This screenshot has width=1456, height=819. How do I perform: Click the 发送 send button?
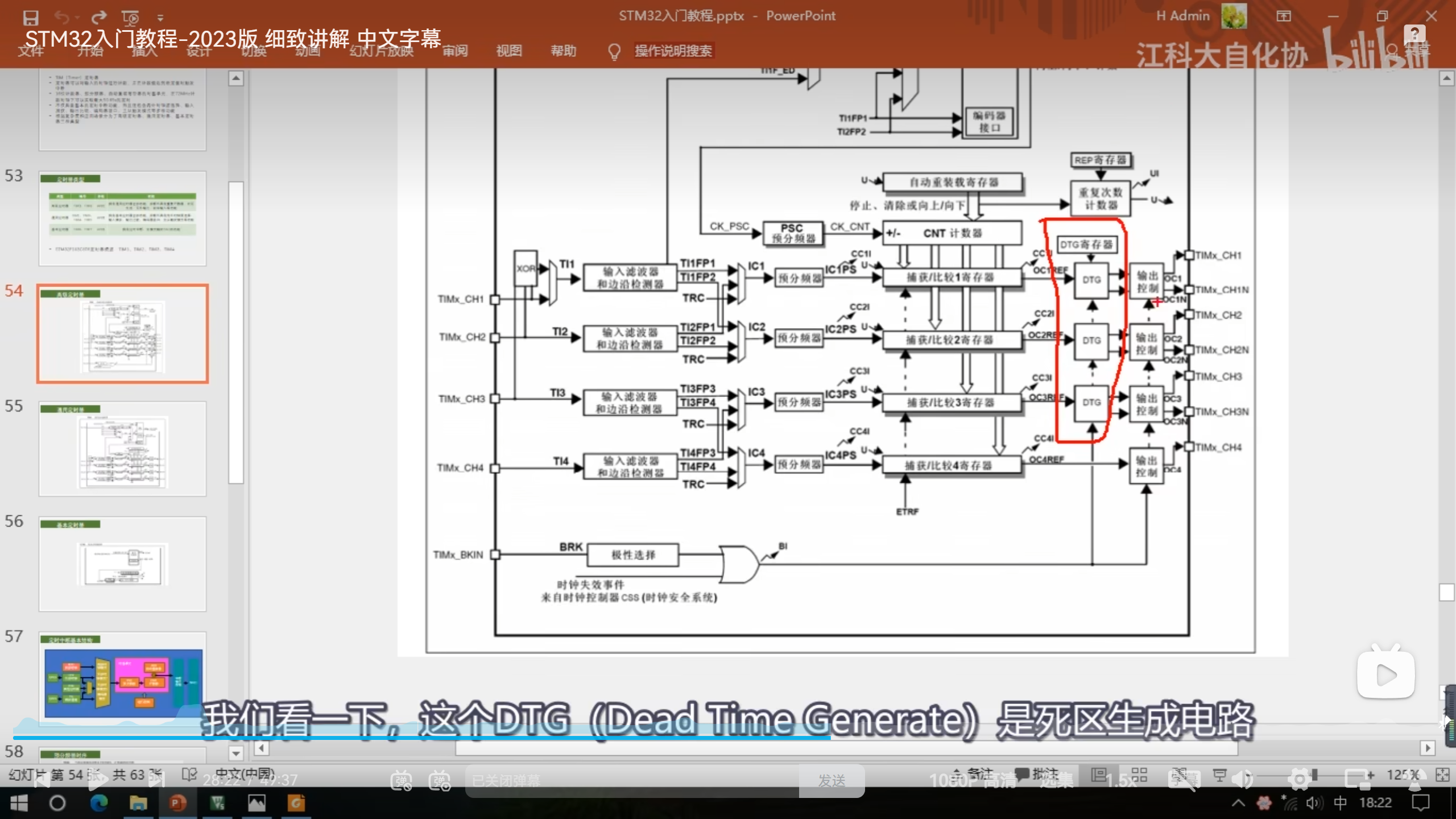click(832, 780)
